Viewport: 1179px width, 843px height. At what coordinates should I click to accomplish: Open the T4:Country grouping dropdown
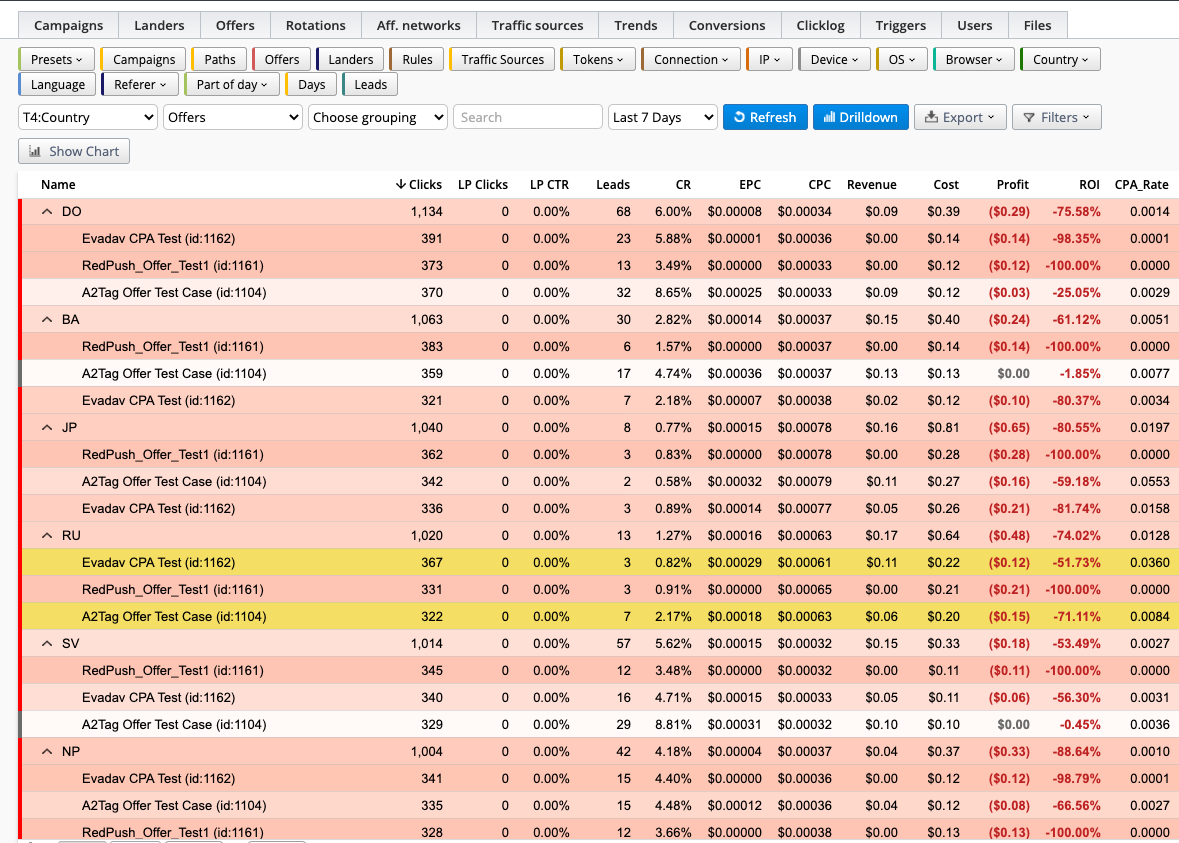87,117
